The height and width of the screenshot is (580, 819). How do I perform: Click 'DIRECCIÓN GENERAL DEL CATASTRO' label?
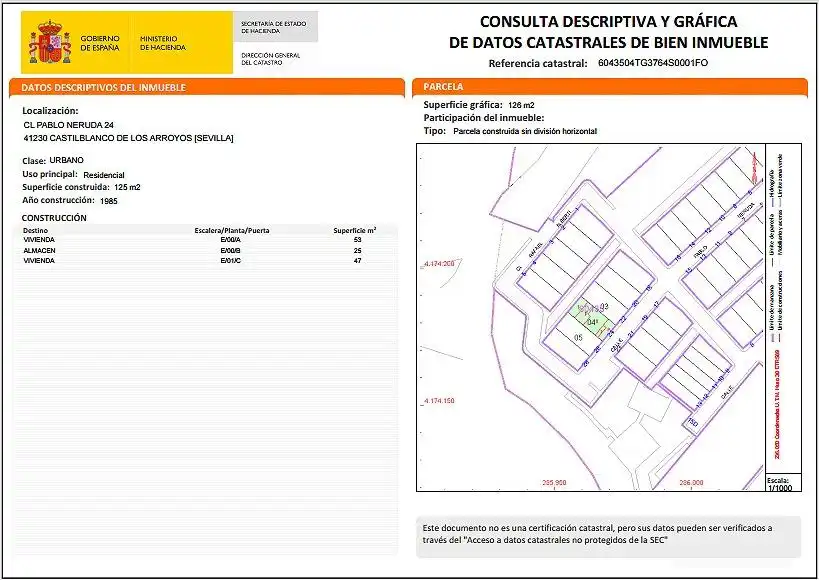coord(270,59)
